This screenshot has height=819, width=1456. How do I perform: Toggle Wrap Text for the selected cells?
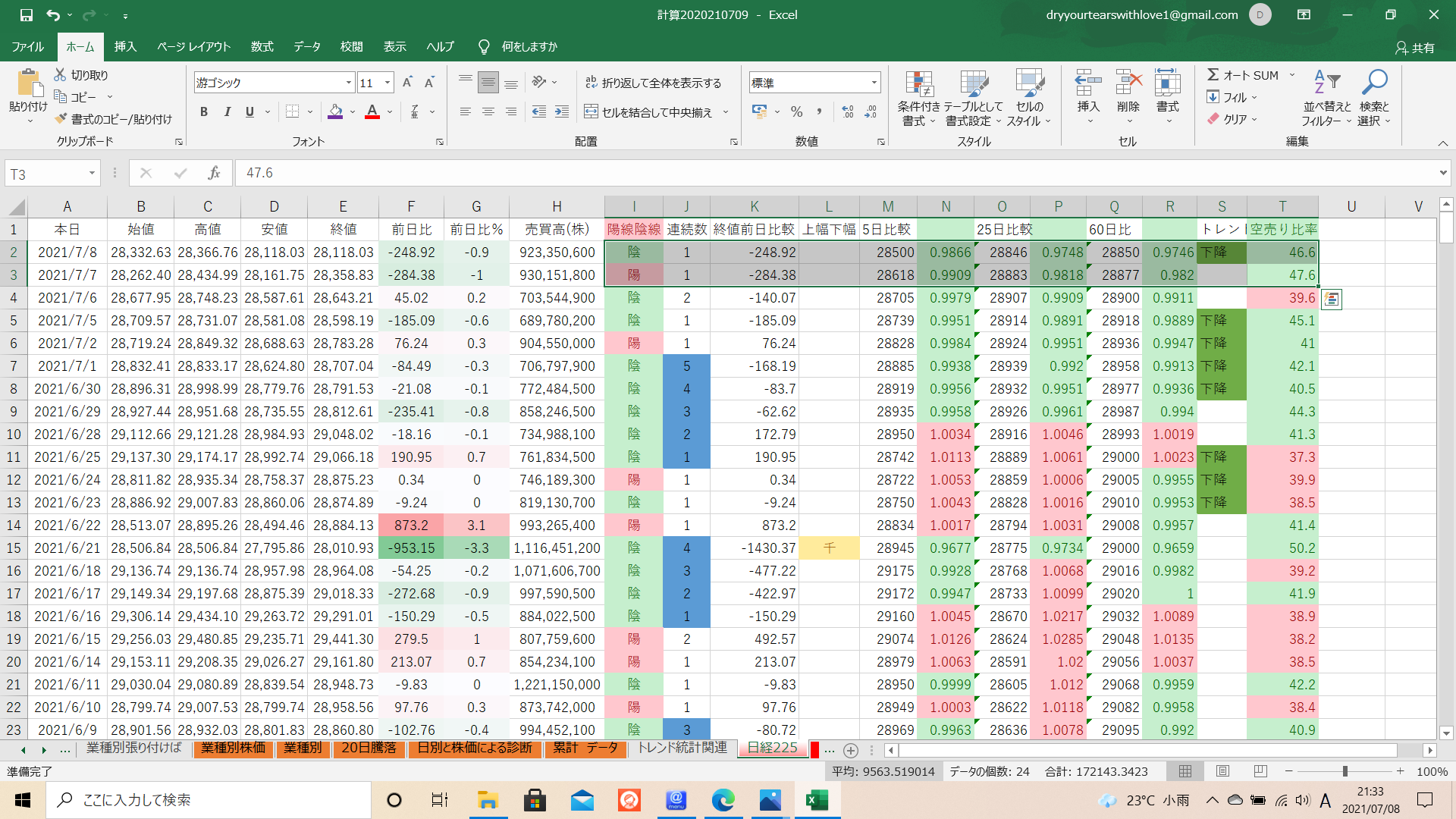click(653, 83)
